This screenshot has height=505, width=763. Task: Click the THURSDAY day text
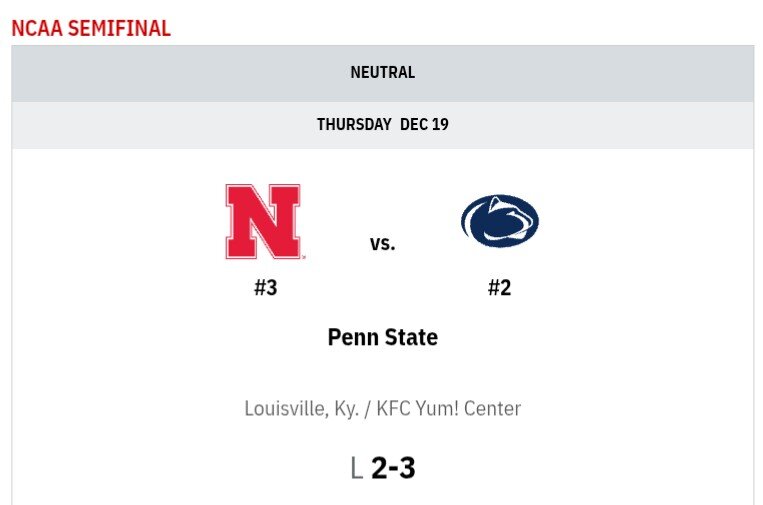click(354, 125)
